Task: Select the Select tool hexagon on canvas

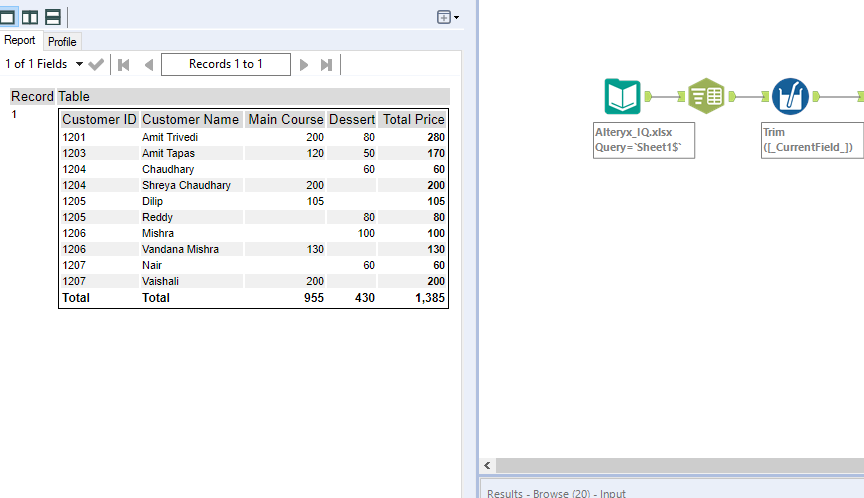Action: [x=706, y=96]
